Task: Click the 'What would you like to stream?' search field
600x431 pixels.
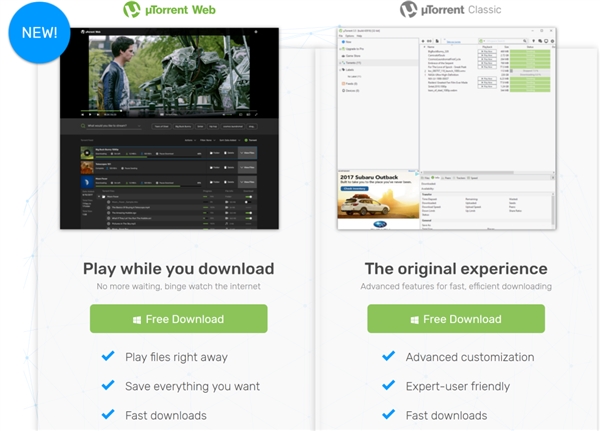Action: coord(114,126)
